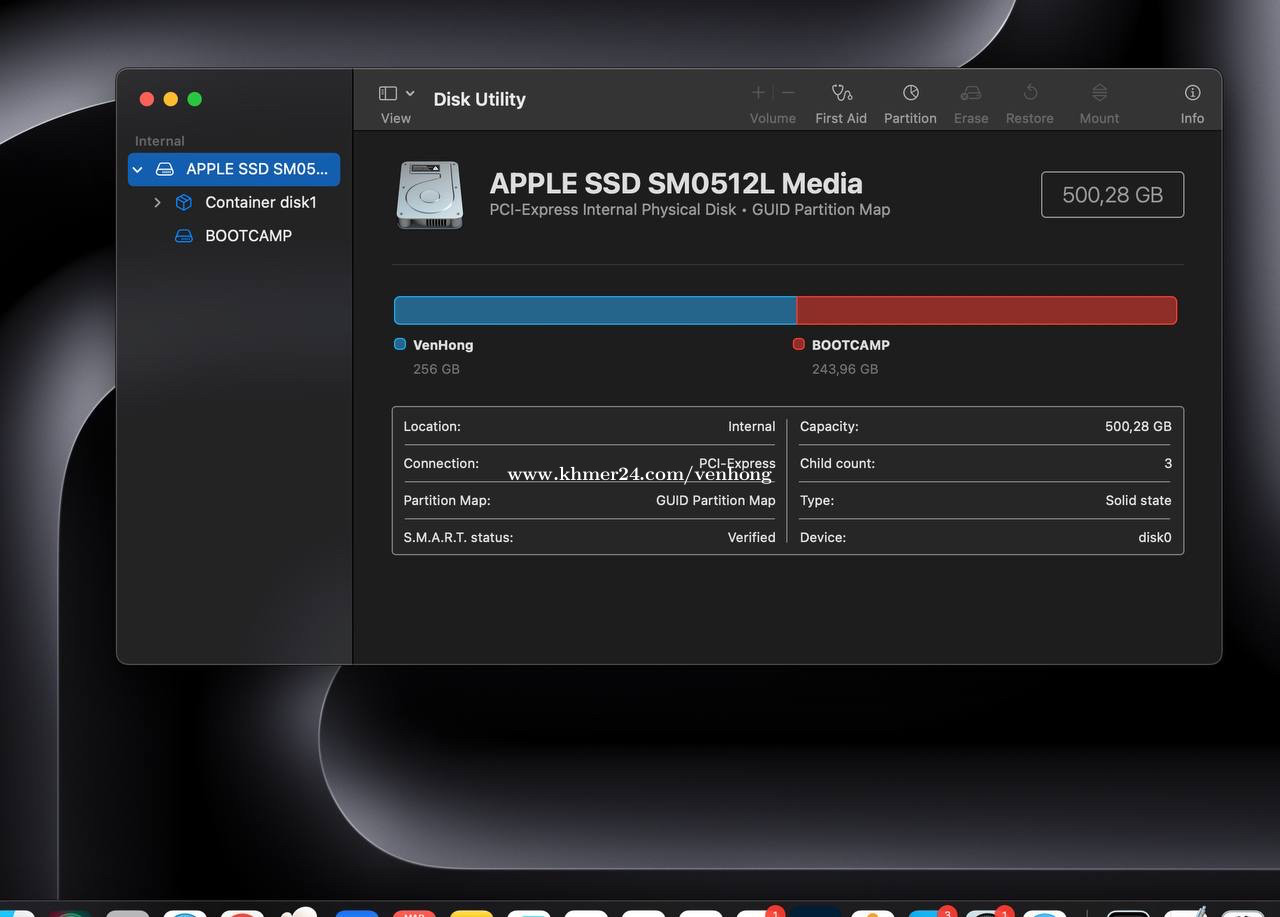Click the APPLE SSD SM0512L Media heading

pos(676,183)
